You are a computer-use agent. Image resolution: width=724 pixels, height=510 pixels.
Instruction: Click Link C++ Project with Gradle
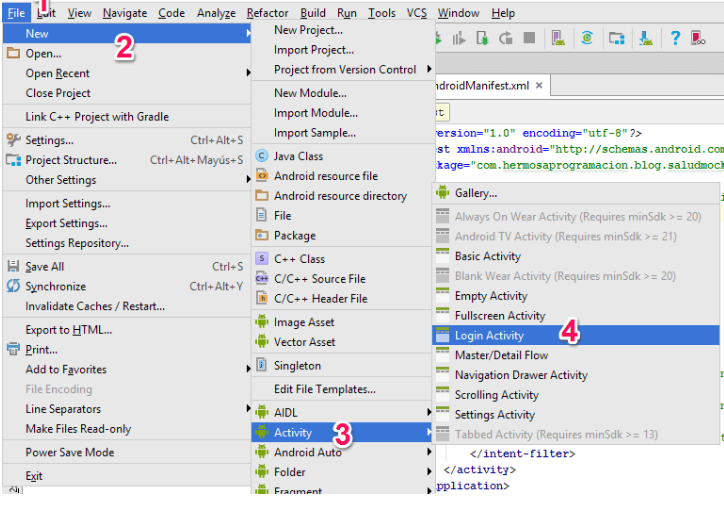click(x=127, y=116)
